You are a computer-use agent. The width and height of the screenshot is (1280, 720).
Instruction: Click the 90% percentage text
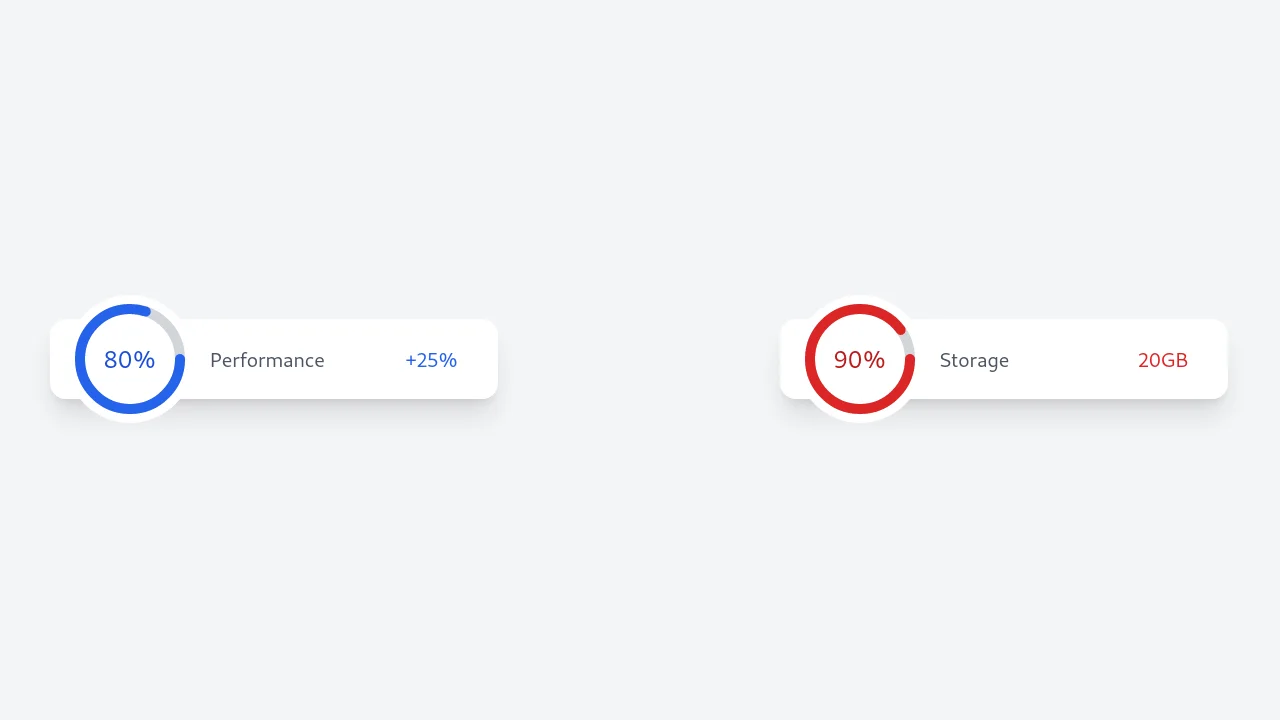(x=860, y=360)
